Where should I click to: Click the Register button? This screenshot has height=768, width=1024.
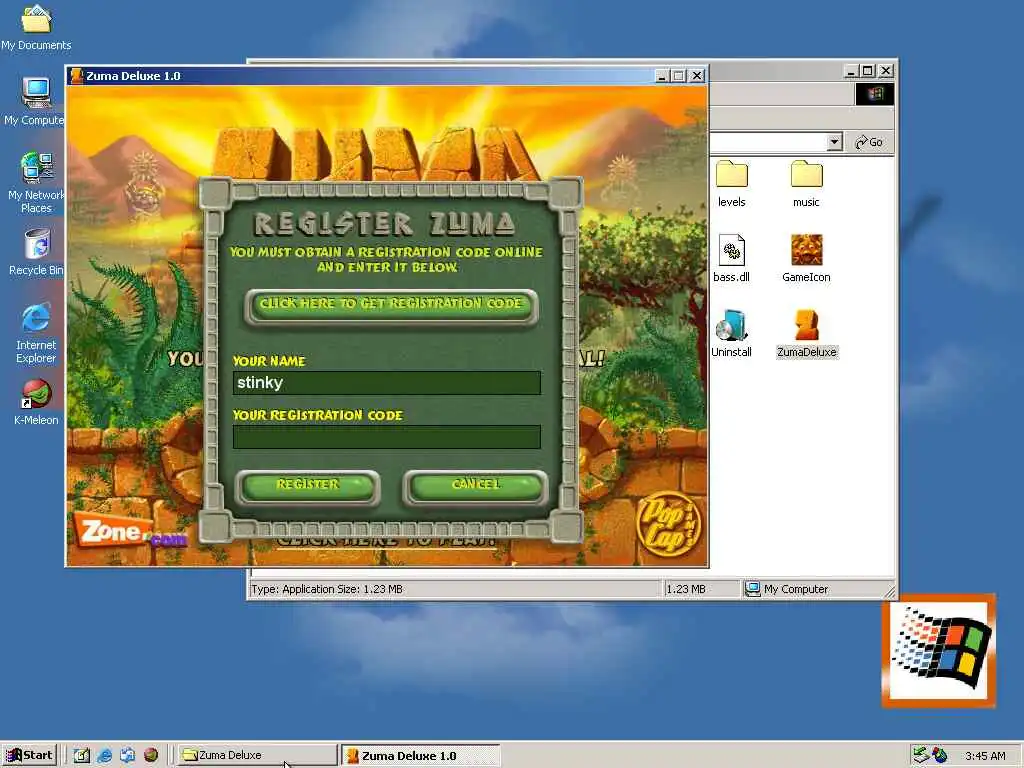(x=308, y=486)
